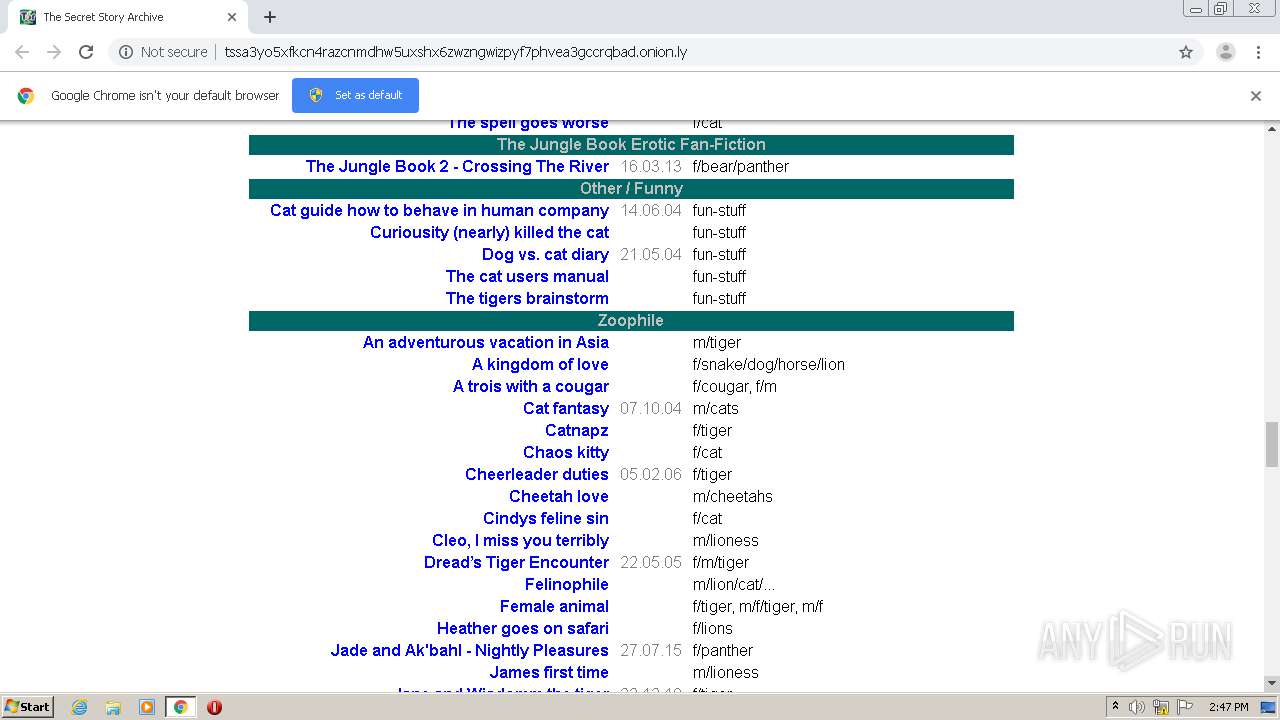
Task: Click the Other / Funny section header
Action: tap(631, 188)
